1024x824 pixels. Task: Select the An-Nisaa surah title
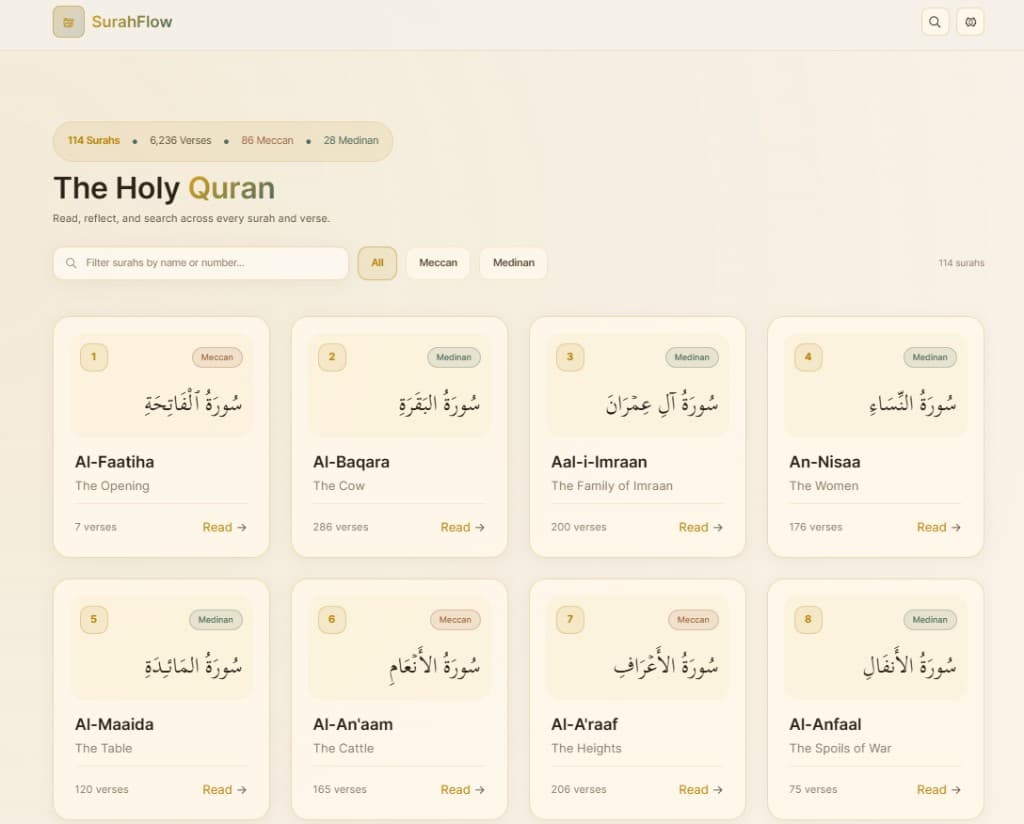click(x=825, y=462)
